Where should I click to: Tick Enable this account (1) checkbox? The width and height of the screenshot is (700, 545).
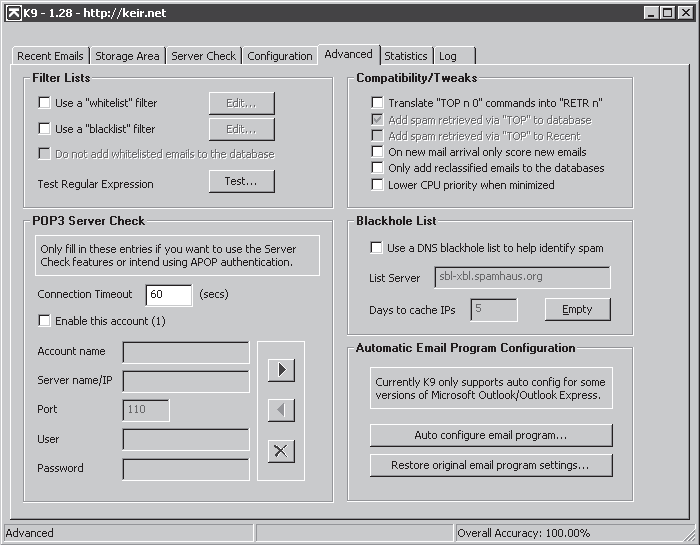tap(44, 320)
